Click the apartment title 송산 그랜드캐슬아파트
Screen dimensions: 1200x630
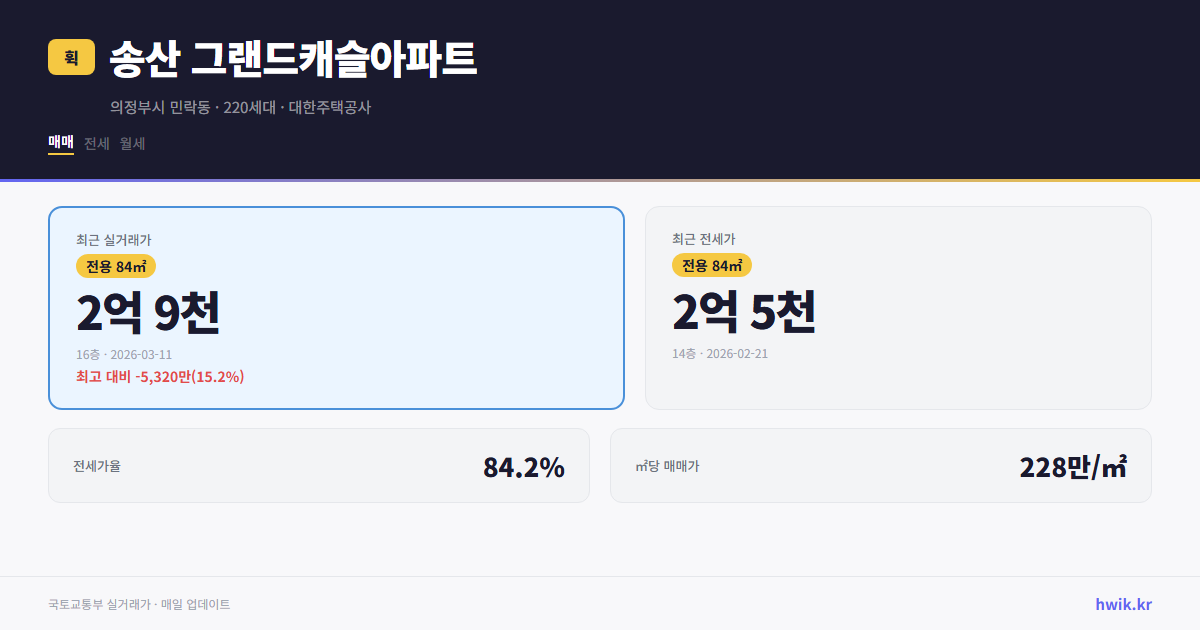point(293,59)
